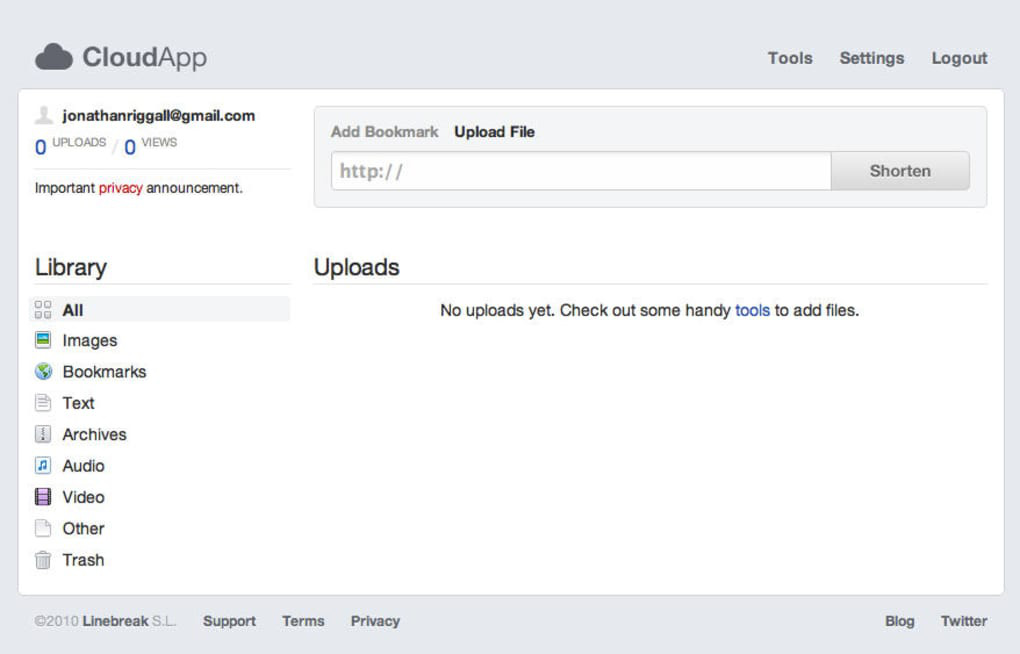Open the Trash can icon
This screenshot has width=1020, height=654.
[x=43, y=560]
